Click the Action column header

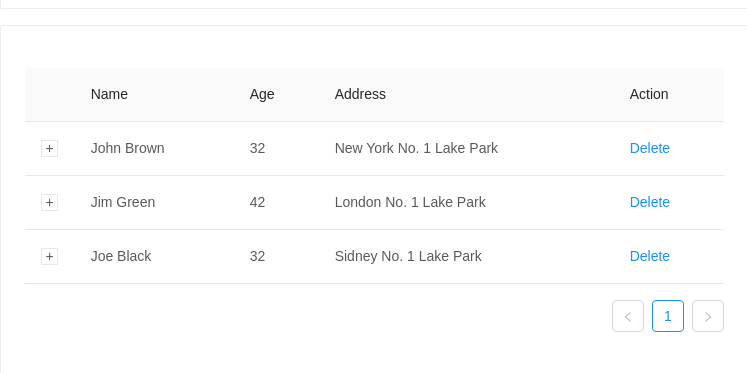pyautogui.click(x=649, y=94)
